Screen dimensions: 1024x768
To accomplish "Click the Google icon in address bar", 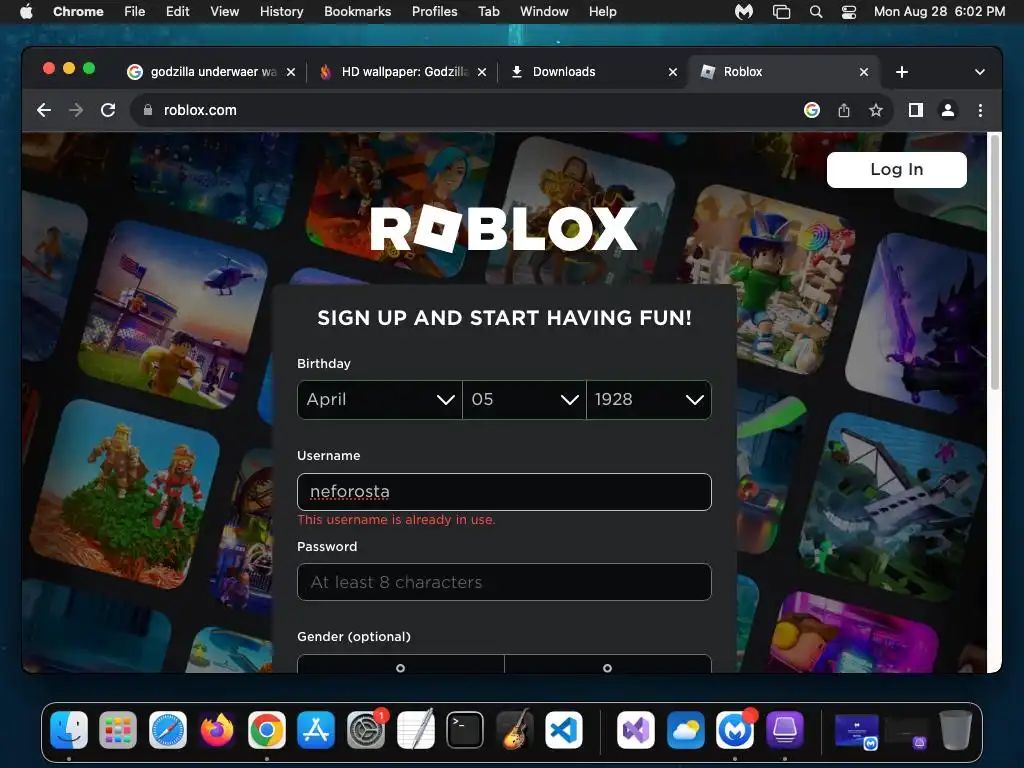I will 812,110.
